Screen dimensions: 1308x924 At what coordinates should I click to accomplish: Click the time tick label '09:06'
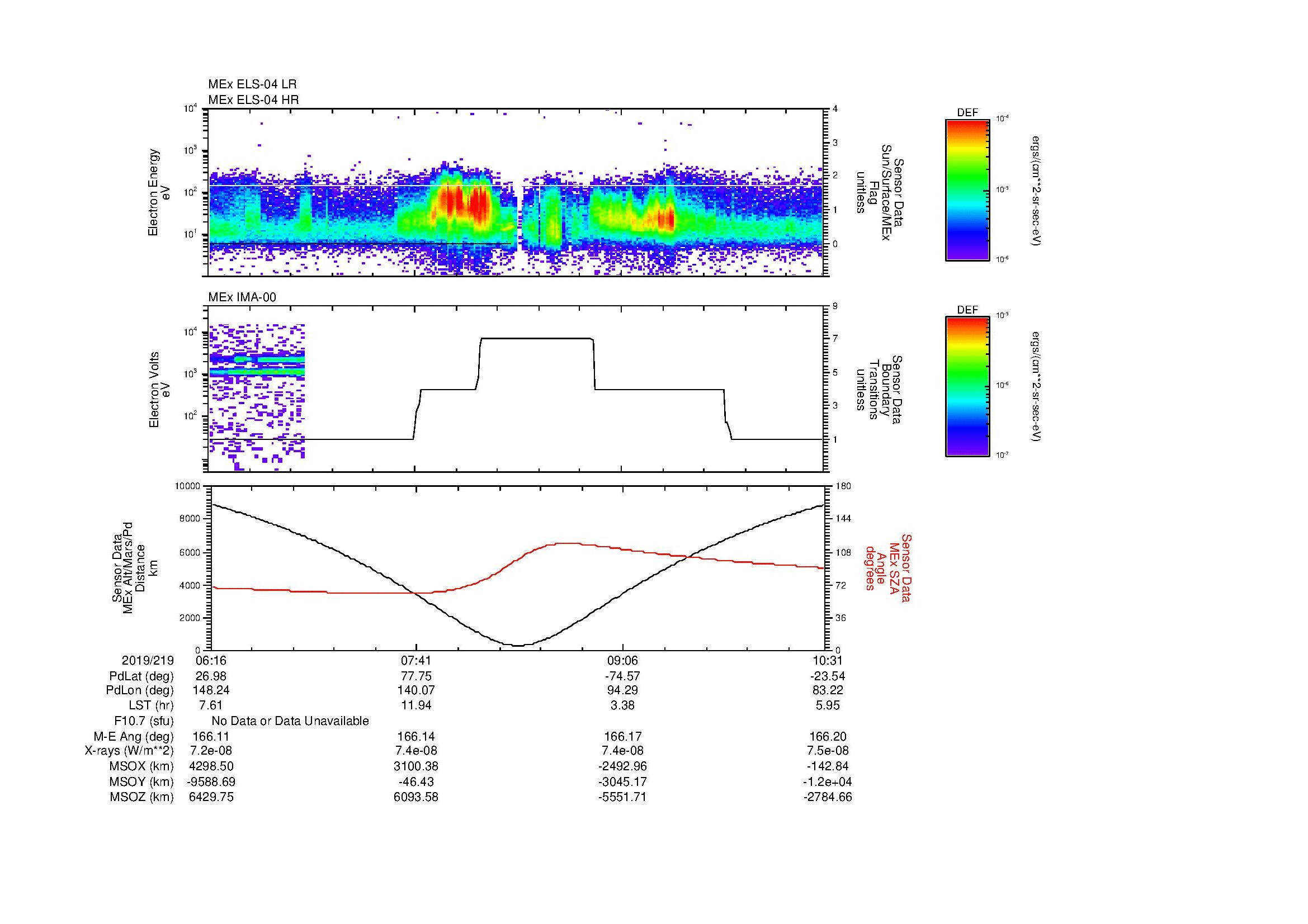pyautogui.click(x=622, y=660)
